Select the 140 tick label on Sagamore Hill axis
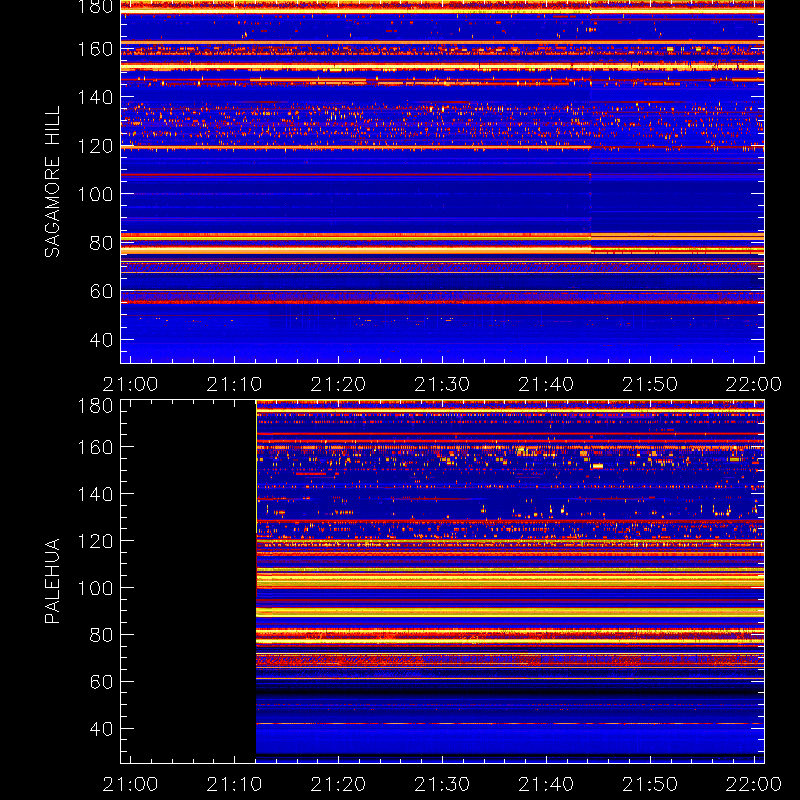This screenshot has width=800, height=800. click(95, 97)
